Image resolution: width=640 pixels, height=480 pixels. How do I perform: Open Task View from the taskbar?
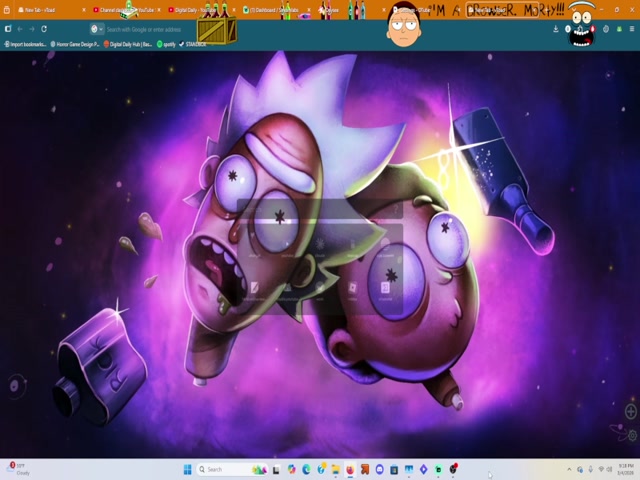point(276,469)
